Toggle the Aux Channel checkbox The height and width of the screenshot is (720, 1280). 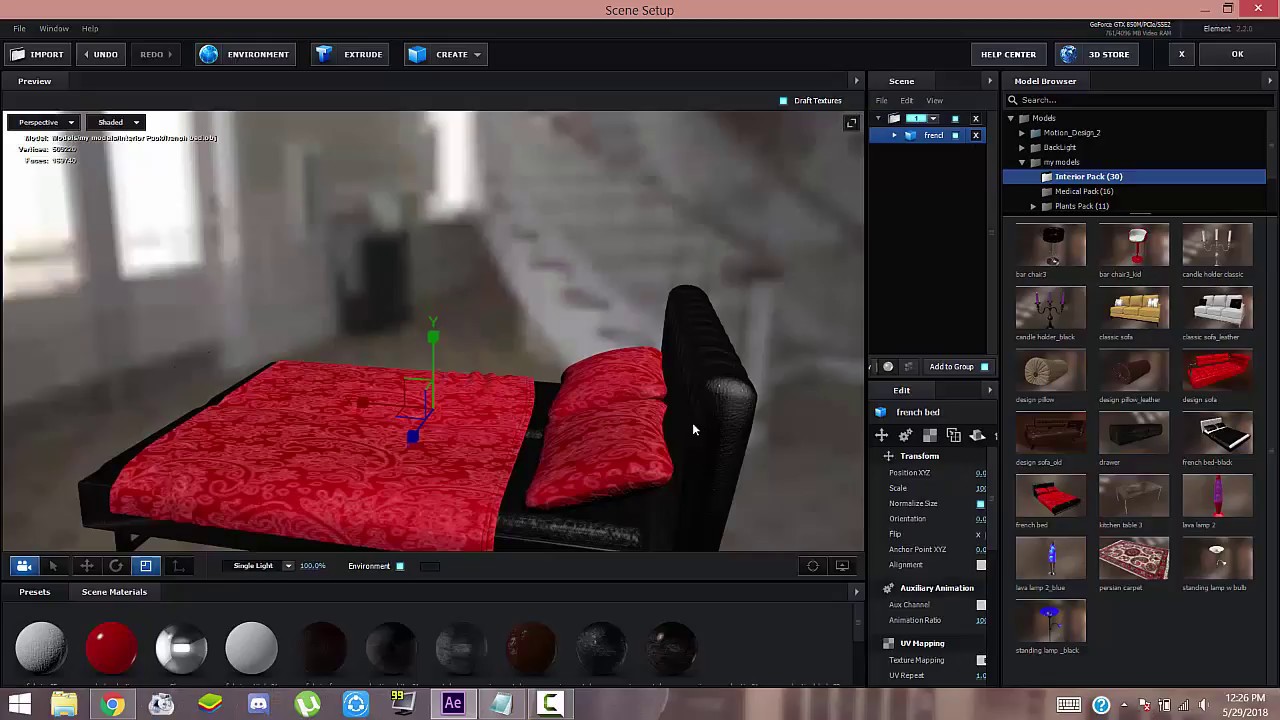981,605
